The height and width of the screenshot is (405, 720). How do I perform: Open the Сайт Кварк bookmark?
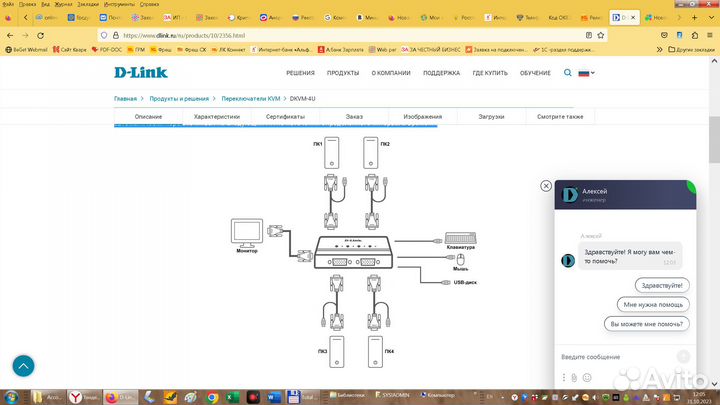point(69,50)
